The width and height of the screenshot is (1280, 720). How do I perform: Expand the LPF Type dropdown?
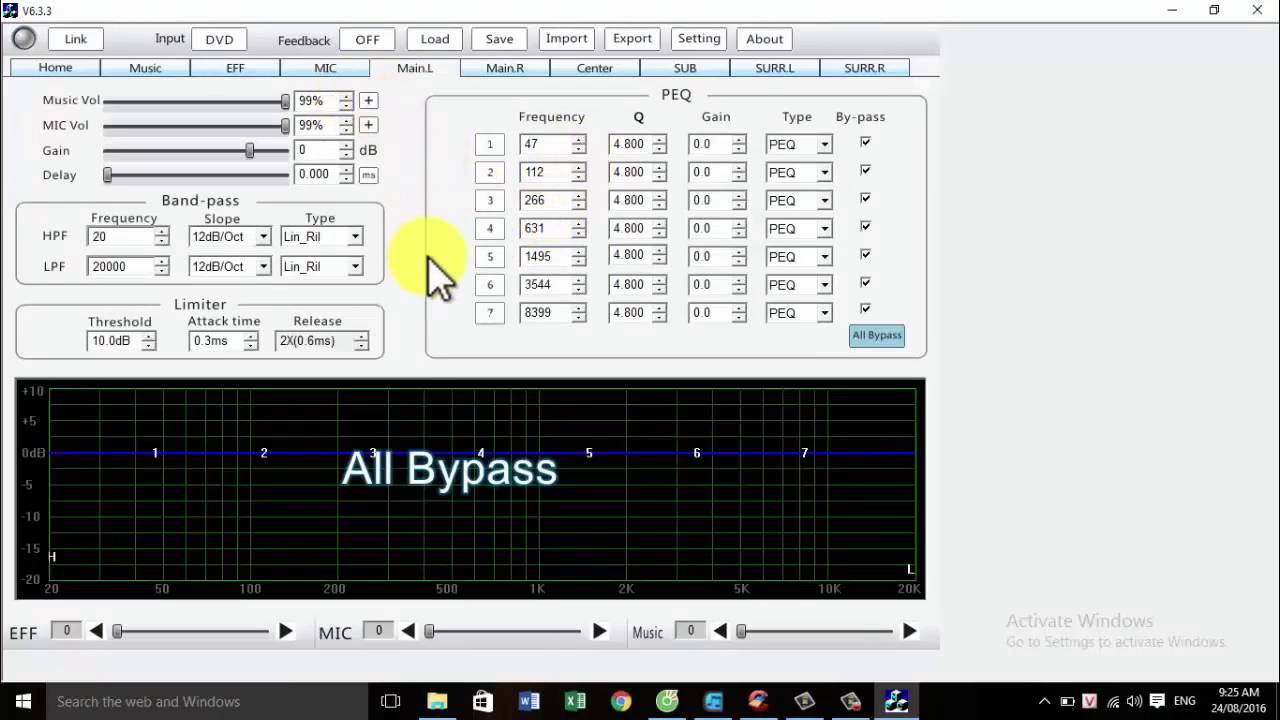[354, 267]
